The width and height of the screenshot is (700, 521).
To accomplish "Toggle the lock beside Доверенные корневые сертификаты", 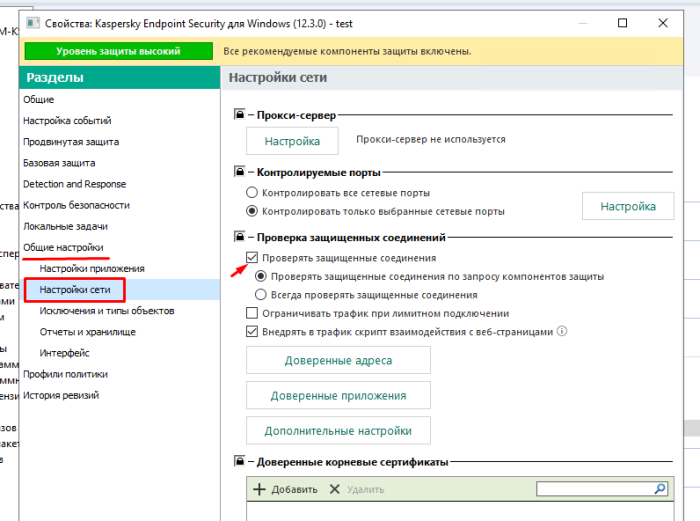I will pyautogui.click(x=240, y=461).
